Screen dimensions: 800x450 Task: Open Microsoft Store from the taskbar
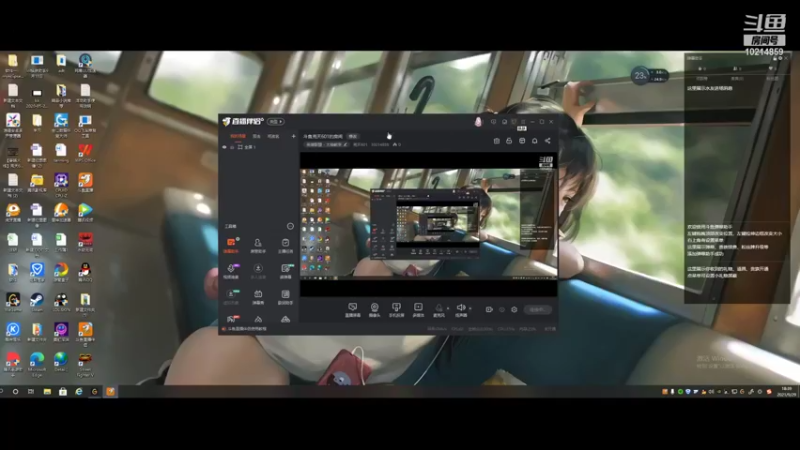63,391
